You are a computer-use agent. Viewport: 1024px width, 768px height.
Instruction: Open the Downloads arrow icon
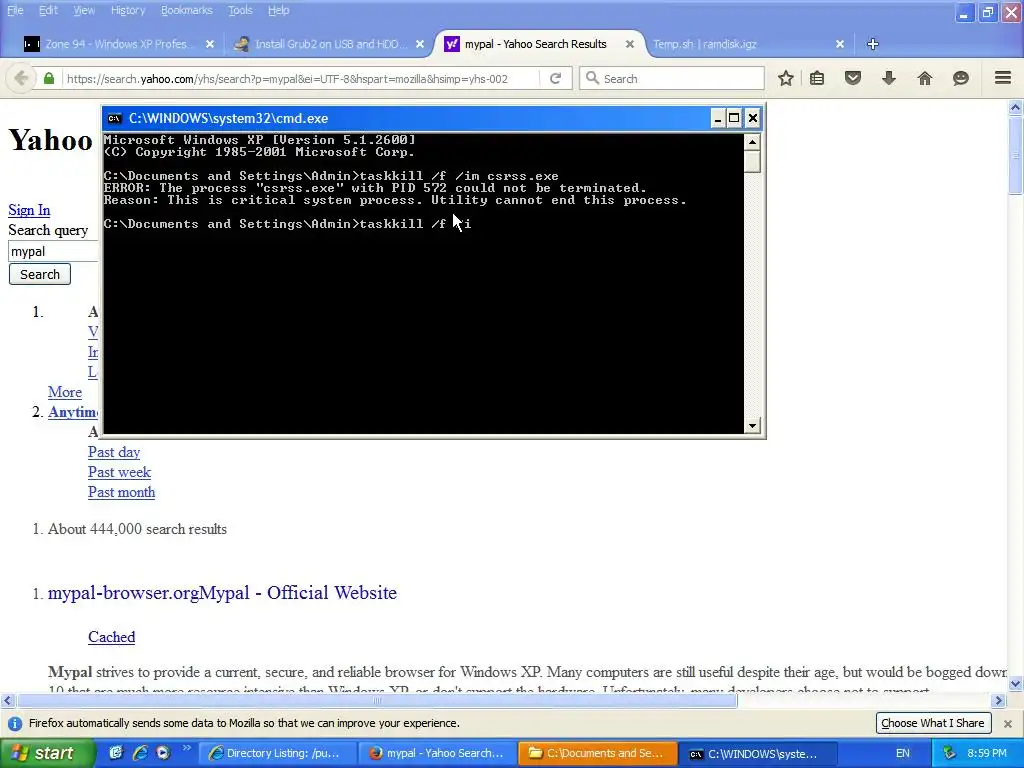[x=889, y=78]
